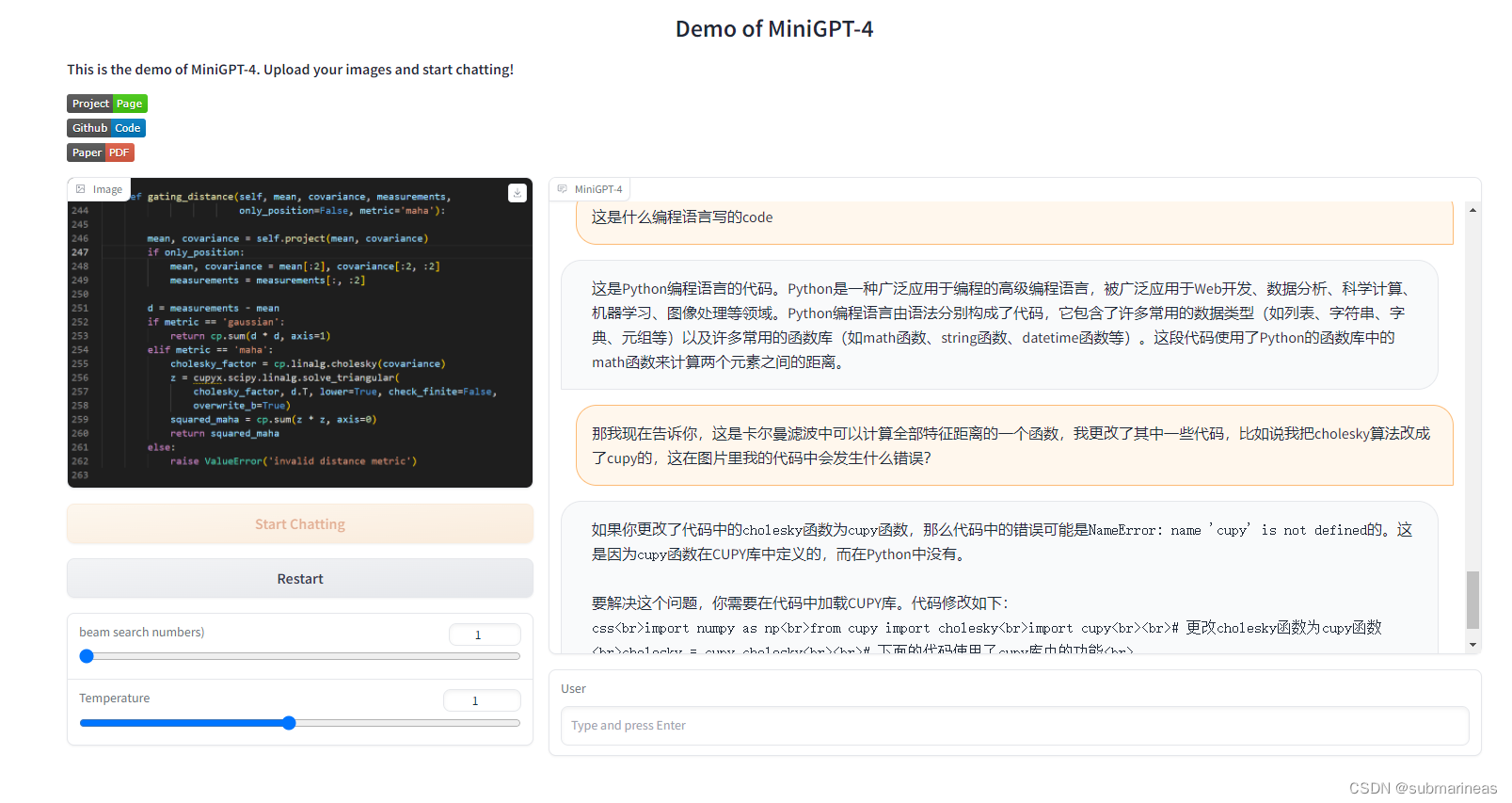Click the Restart button
The image size is (1512, 803).
click(x=300, y=579)
